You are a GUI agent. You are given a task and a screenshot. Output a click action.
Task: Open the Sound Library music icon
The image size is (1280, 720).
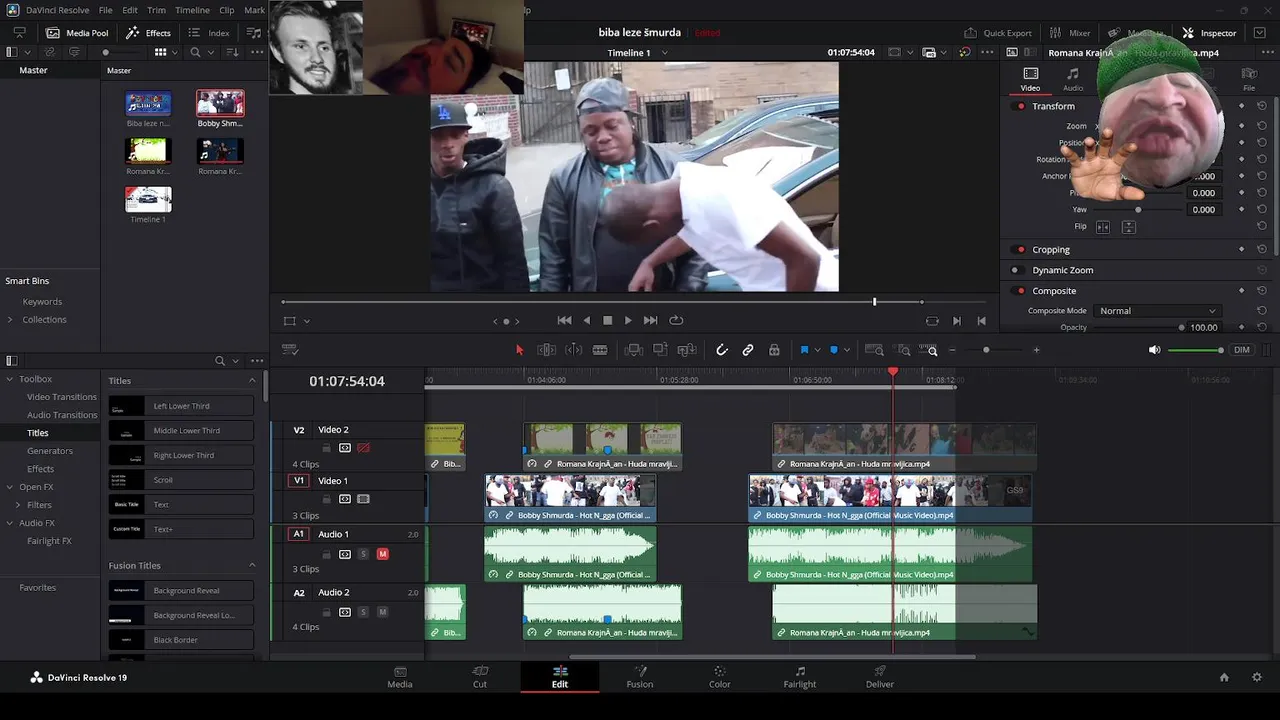click(254, 33)
